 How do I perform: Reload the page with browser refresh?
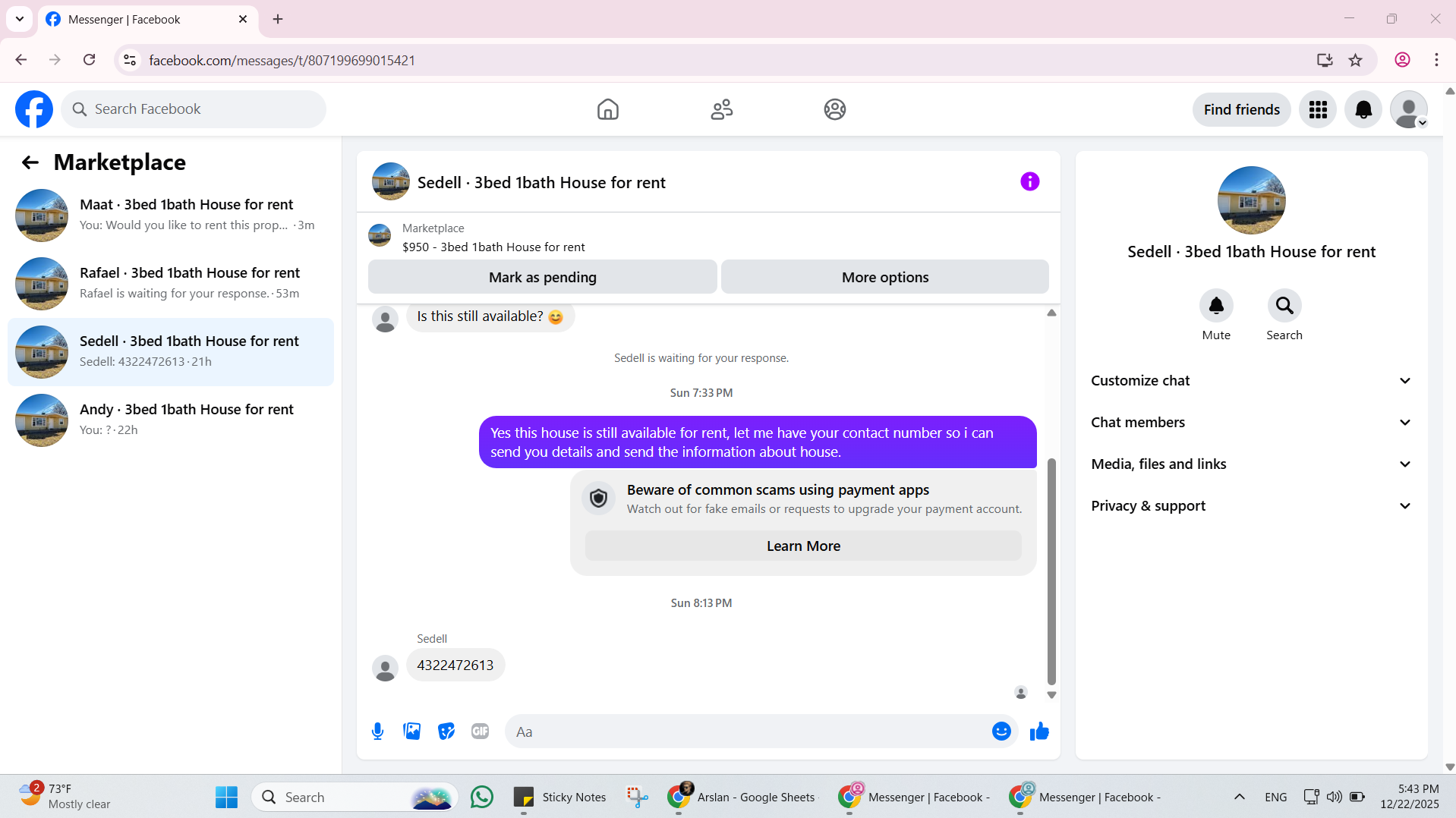pos(89,60)
